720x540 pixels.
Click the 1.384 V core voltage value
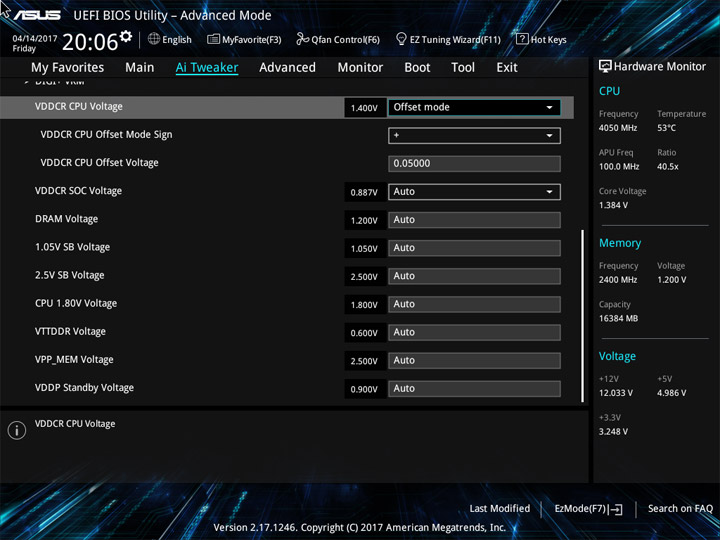613,205
